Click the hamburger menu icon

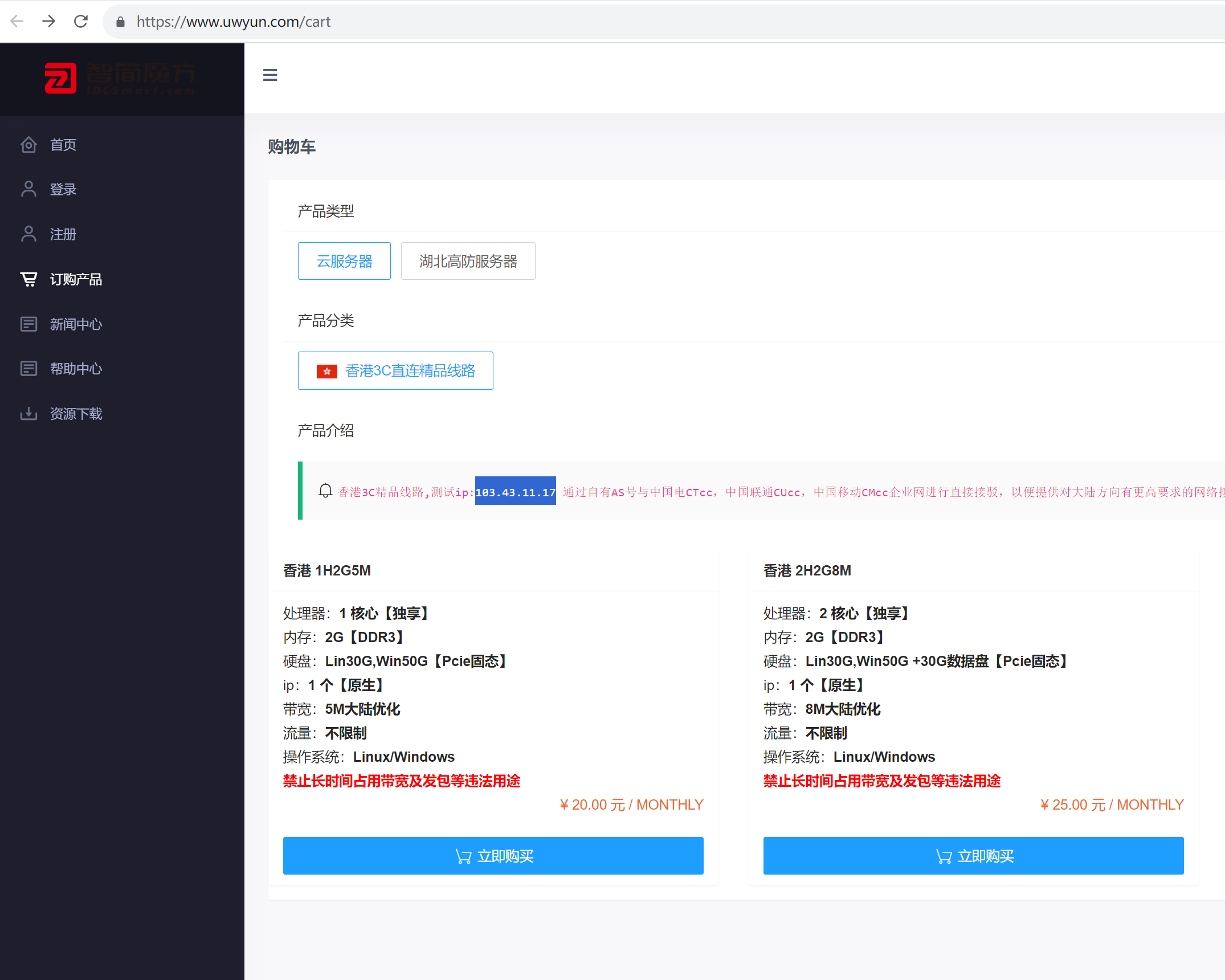coord(269,75)
